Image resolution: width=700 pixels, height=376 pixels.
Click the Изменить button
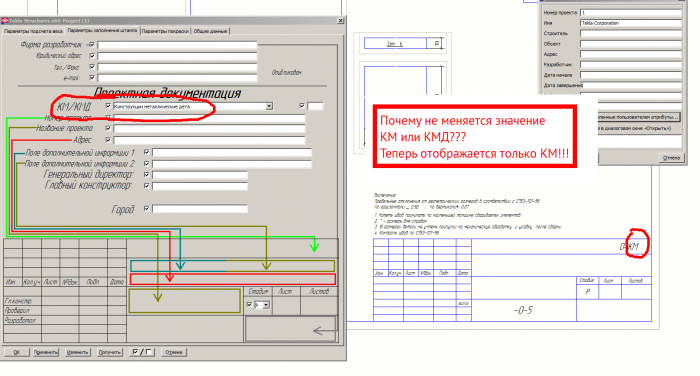tap(77, 352)
